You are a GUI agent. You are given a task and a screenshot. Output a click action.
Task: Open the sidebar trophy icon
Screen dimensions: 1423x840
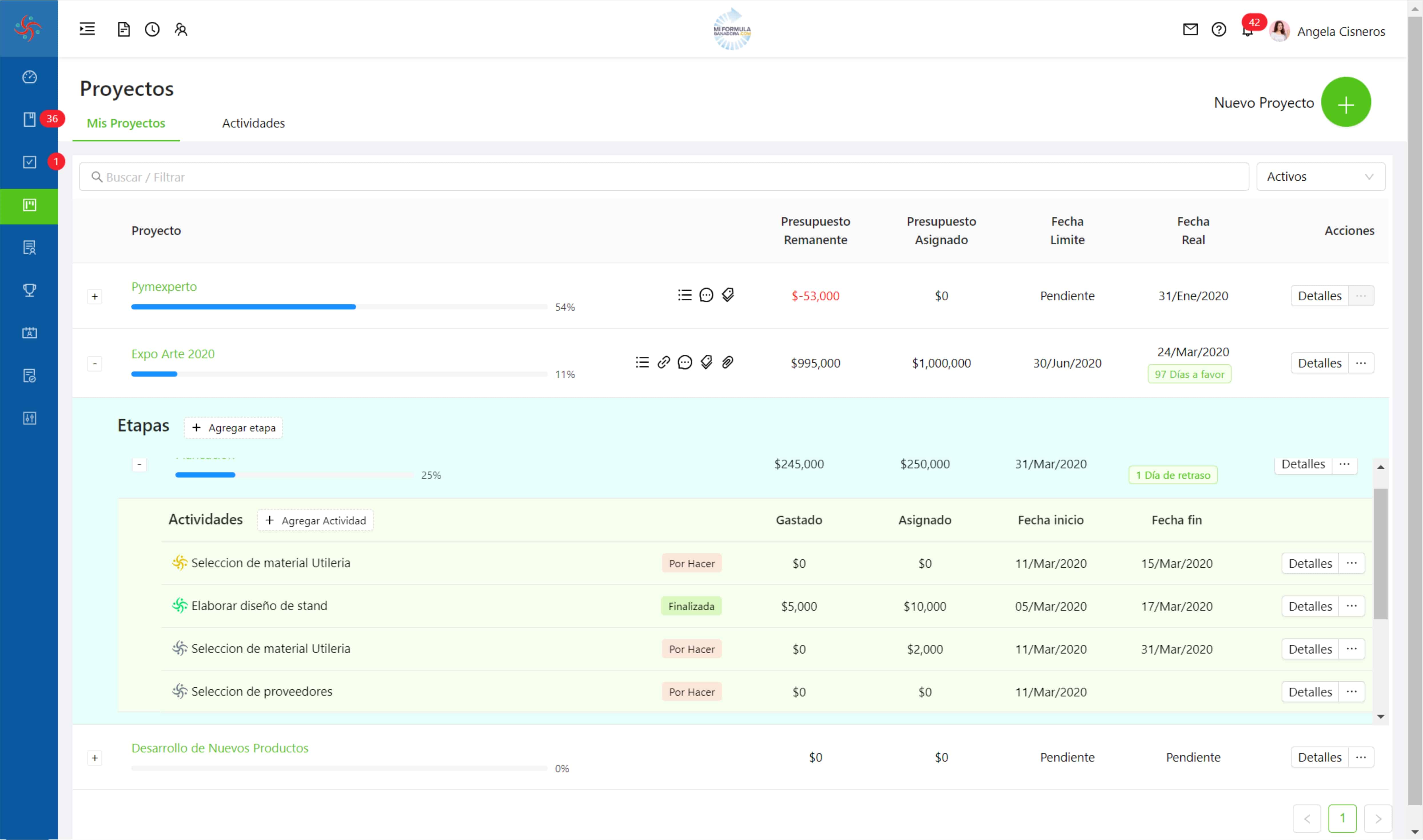coord(29,290)
